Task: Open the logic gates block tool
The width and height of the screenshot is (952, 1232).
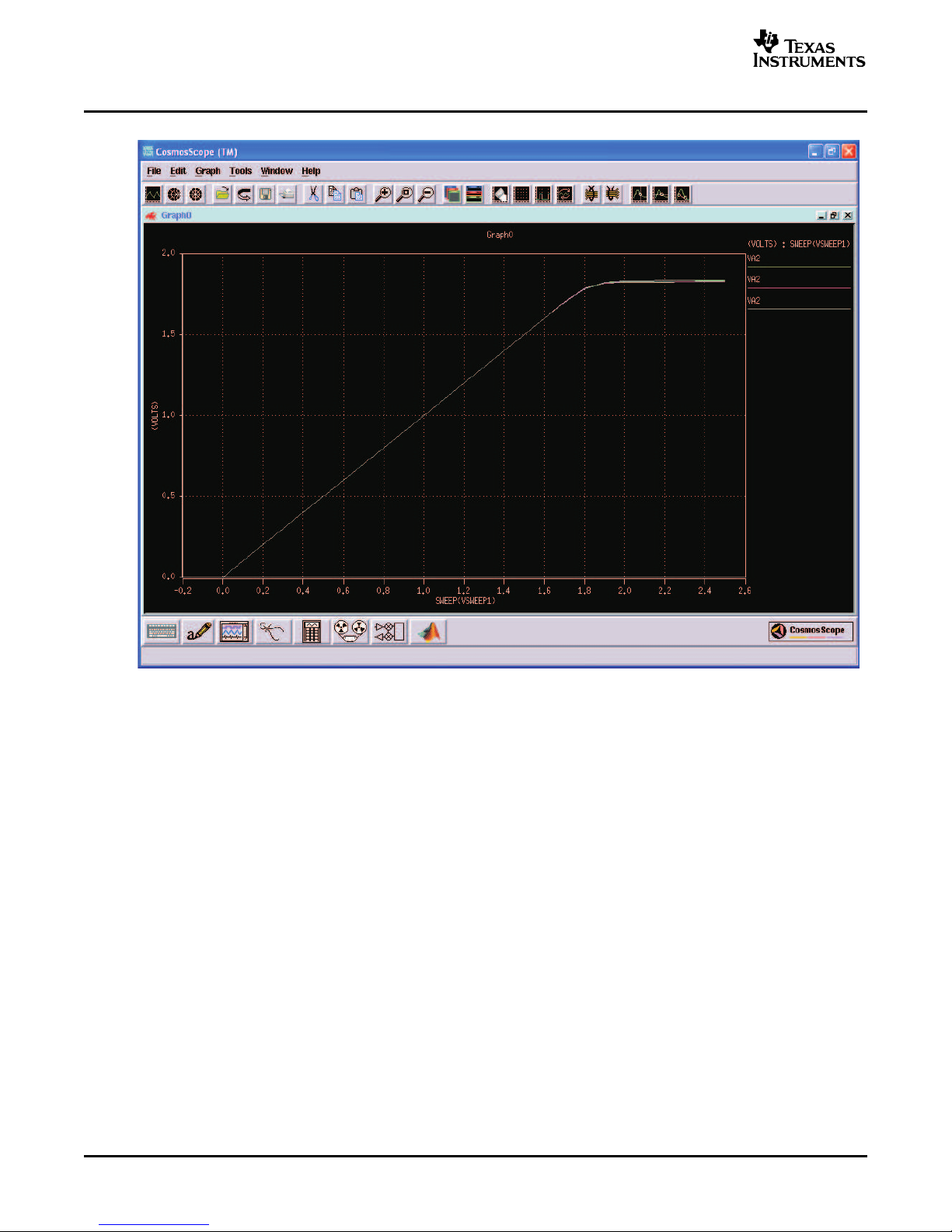Action: (389, 632)
